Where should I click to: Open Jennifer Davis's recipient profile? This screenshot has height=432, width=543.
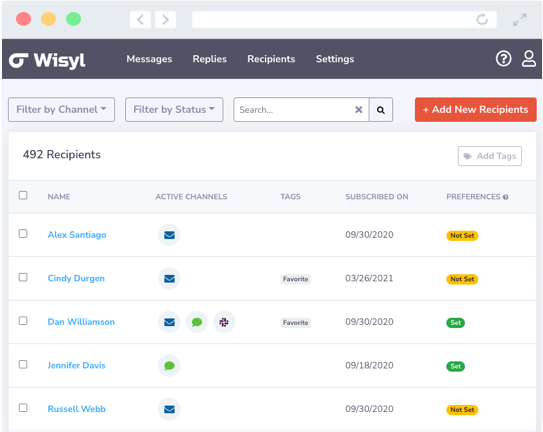[76, 365]
